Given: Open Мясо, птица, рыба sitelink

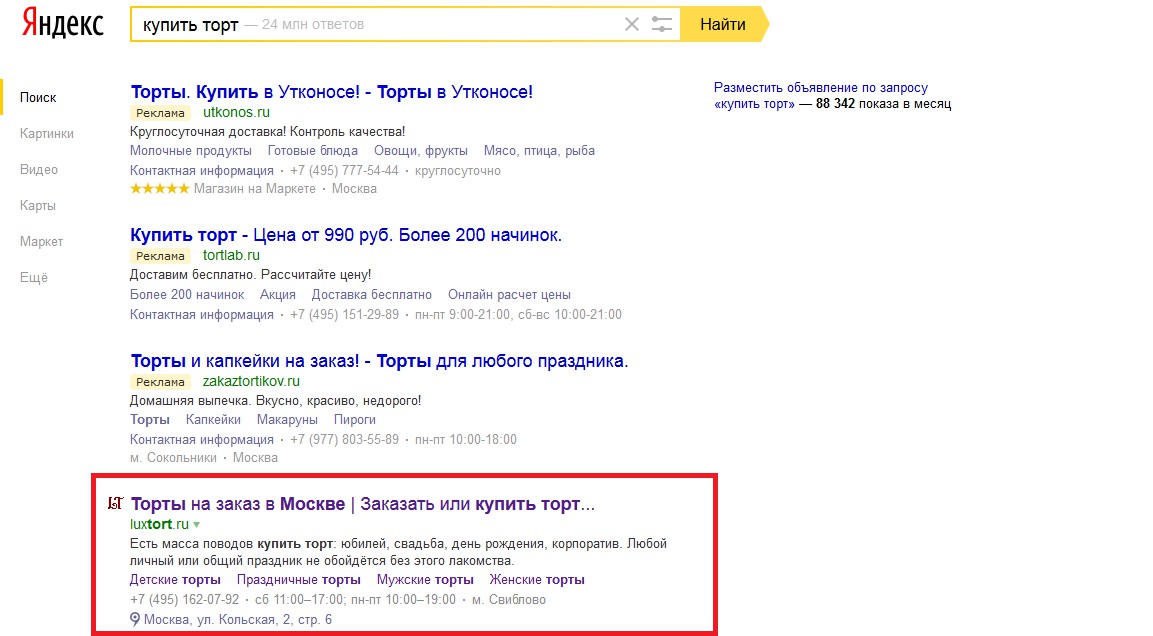Looking at the screenshot, I should click(x=539, y=151).
